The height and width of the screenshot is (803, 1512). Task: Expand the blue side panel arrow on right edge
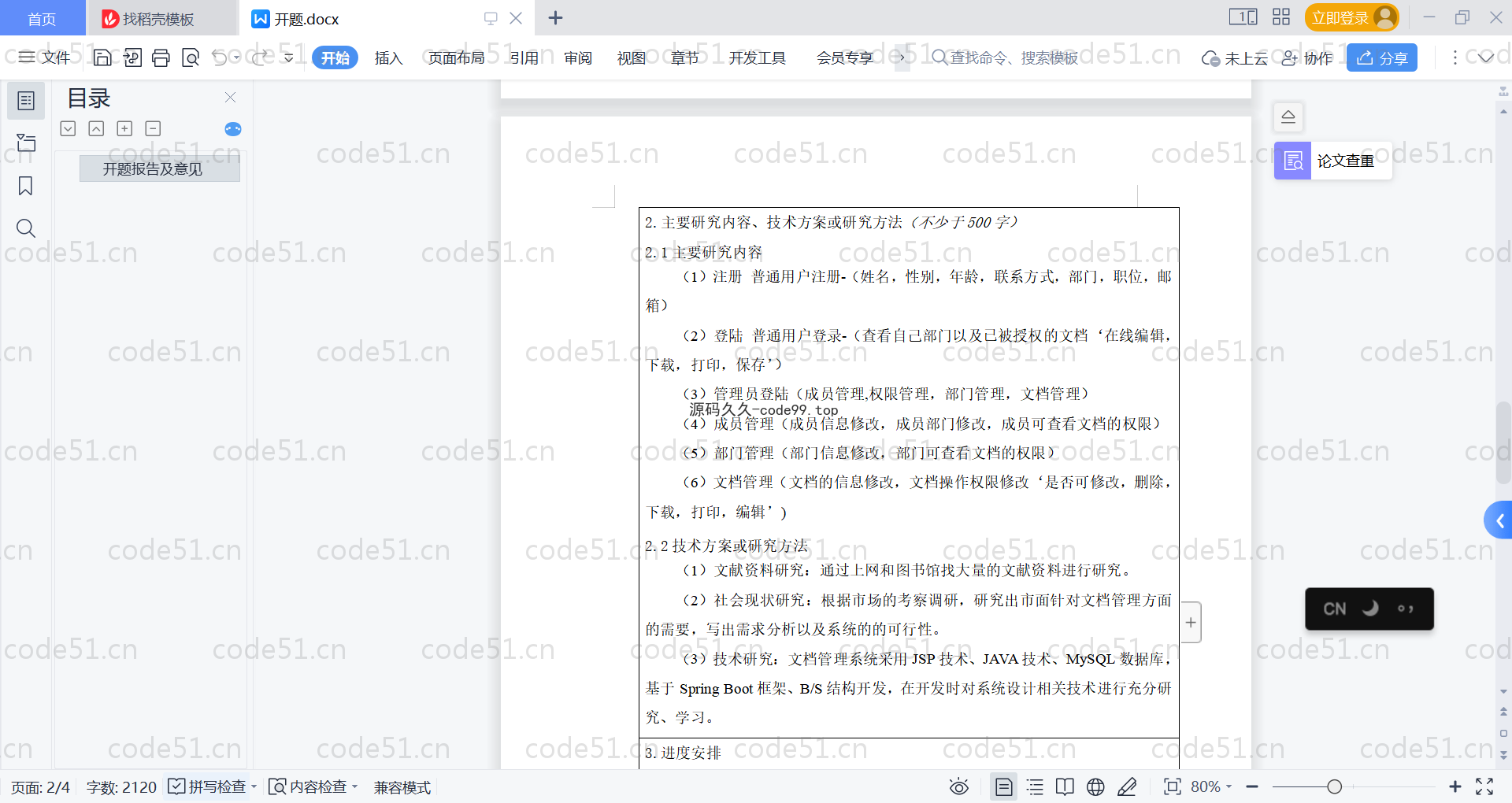[x=1499, y=520]
